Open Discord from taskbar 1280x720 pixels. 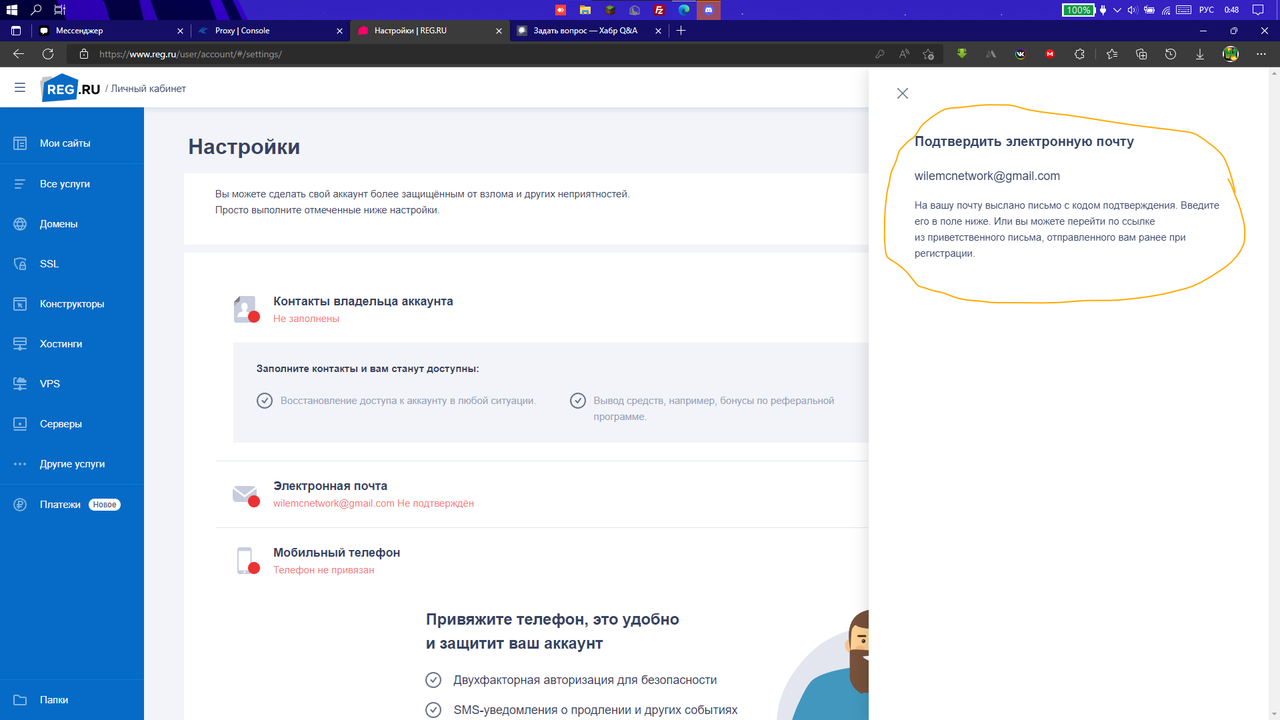point(709,9)
